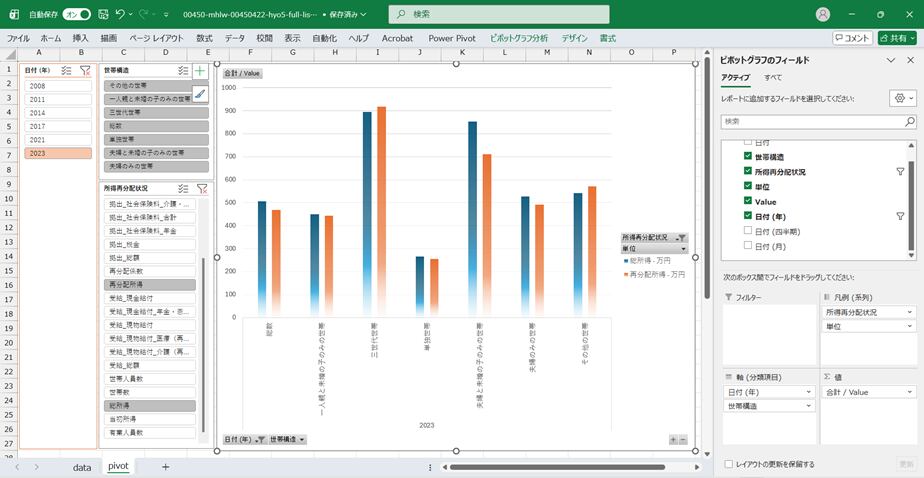Switch to the data sheet tab
Viewport: 924px width, 478px height.
click(x=81, y=466)
